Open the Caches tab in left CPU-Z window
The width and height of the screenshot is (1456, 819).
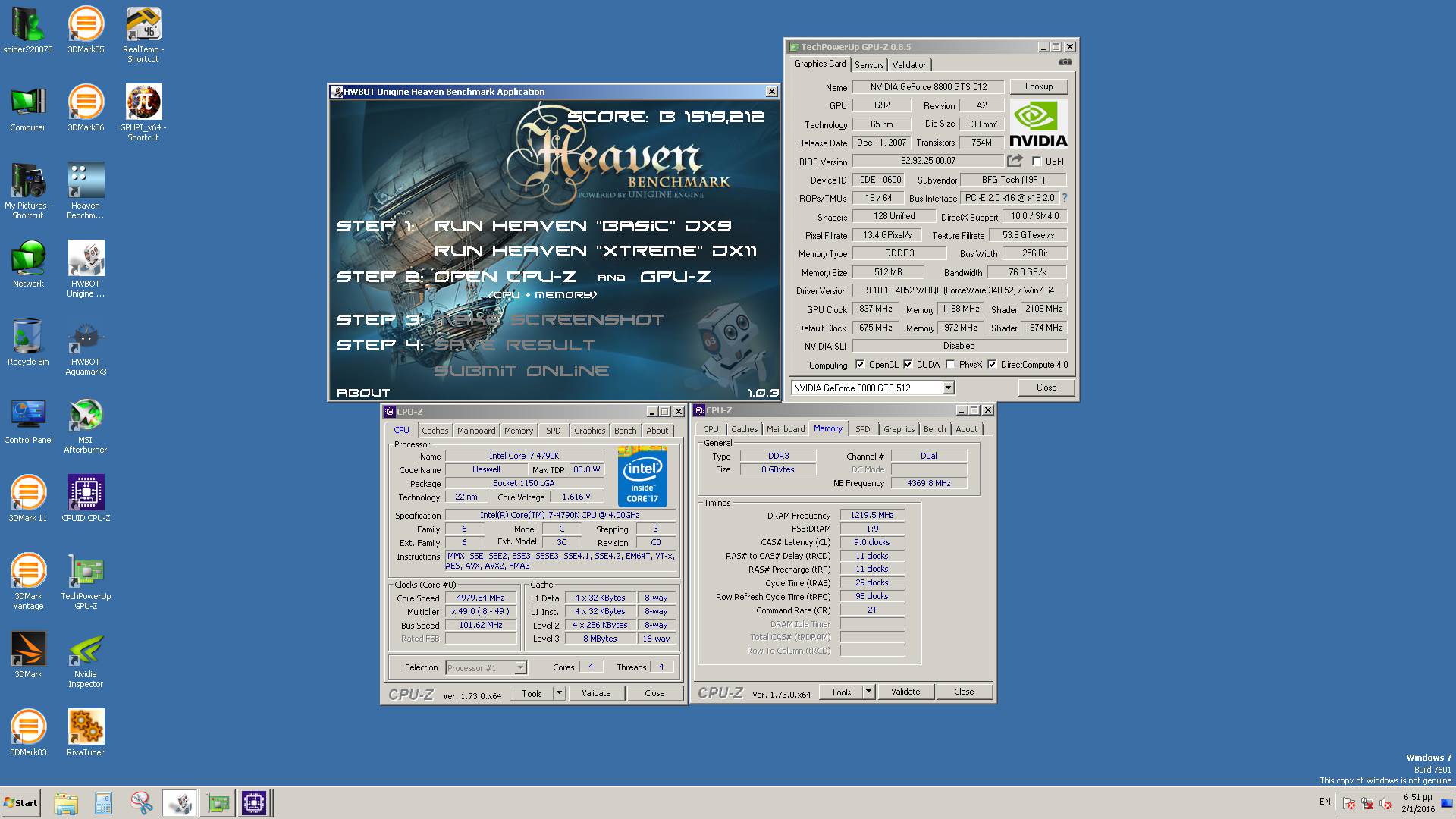pos(435,431)
